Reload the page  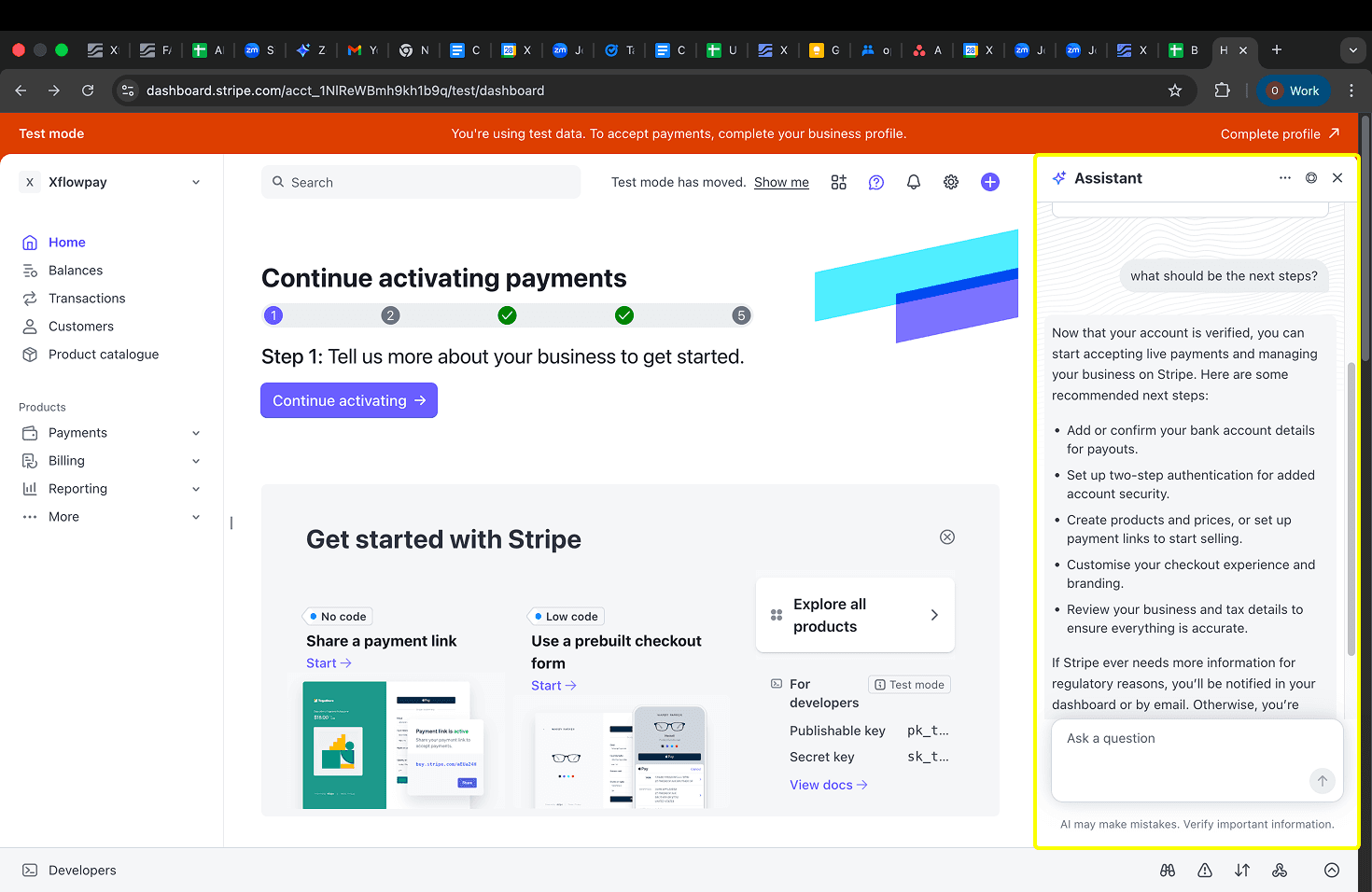click(88, 91)
